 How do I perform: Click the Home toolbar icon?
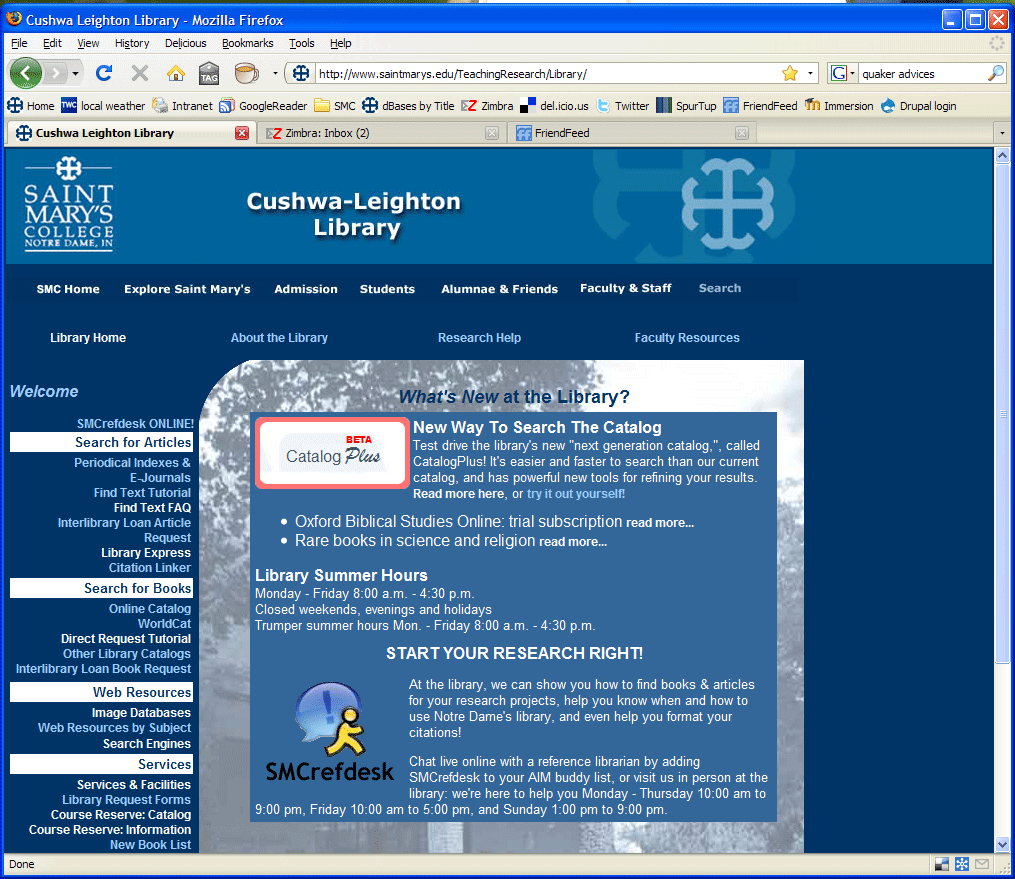pyautogui.click(x=175, y=73)
